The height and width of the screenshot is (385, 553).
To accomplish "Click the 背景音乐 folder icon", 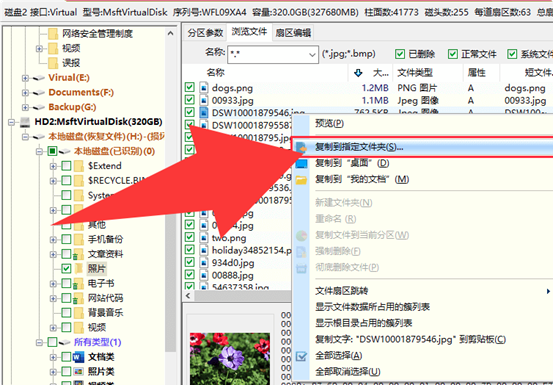I will (79, 313).
